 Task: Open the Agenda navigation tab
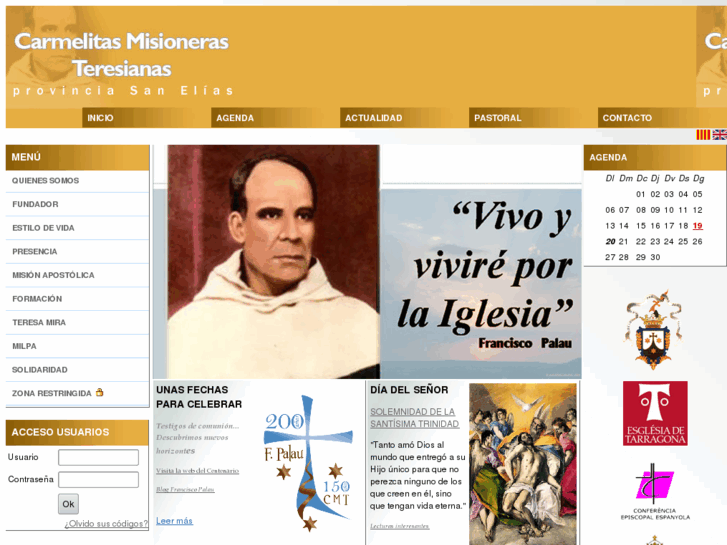tap(235, 118)
